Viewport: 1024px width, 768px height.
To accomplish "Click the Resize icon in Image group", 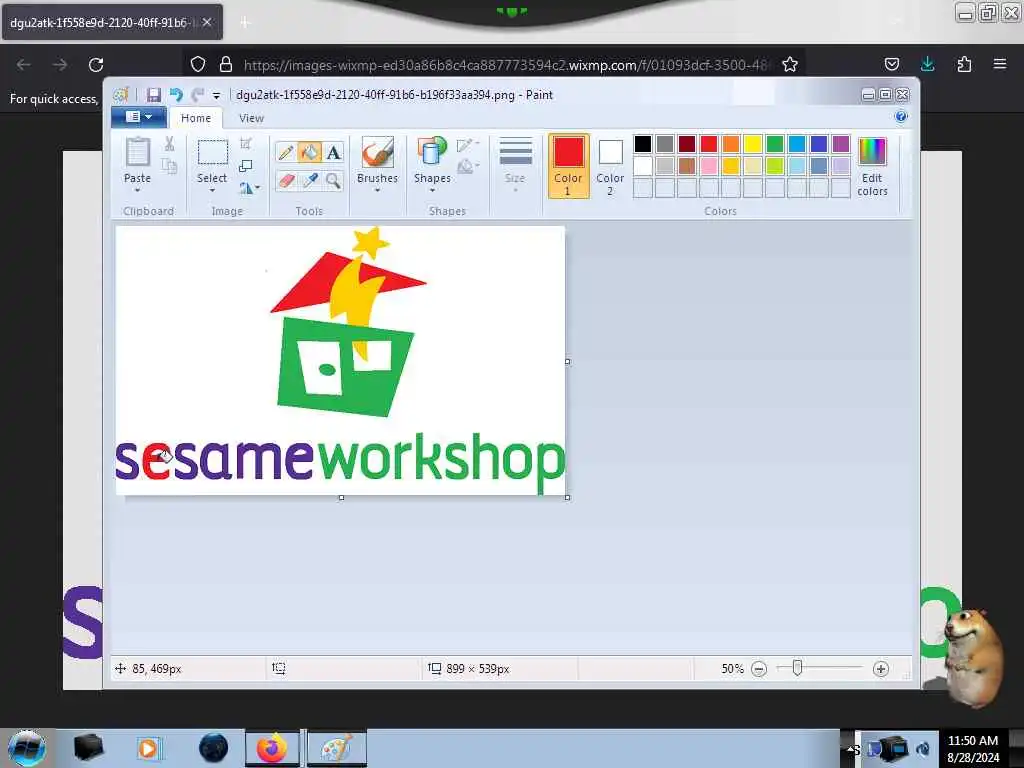I will point(246,166).
